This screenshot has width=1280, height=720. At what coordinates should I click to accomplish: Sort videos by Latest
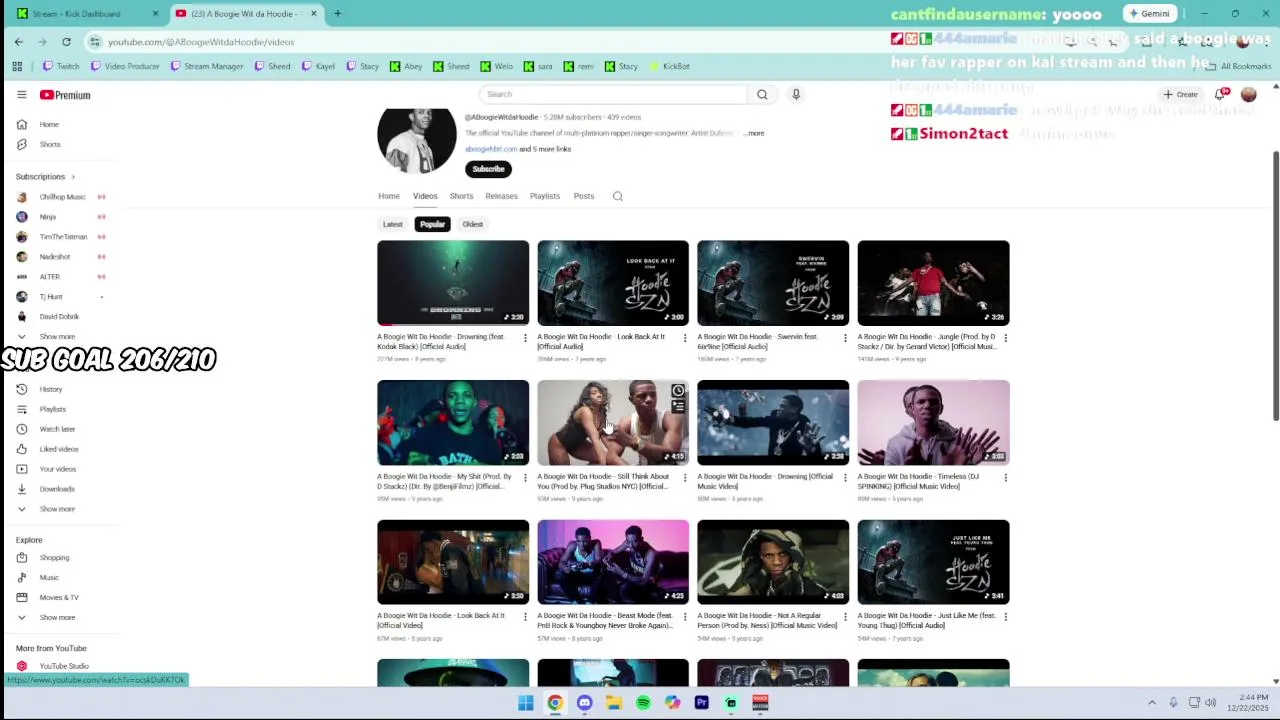point(393,224)
